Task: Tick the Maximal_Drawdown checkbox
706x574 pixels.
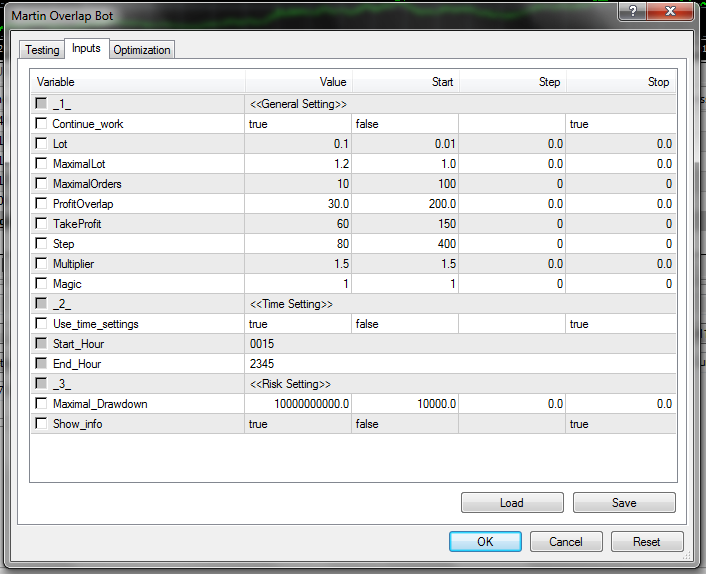Action: coord(41,403)
